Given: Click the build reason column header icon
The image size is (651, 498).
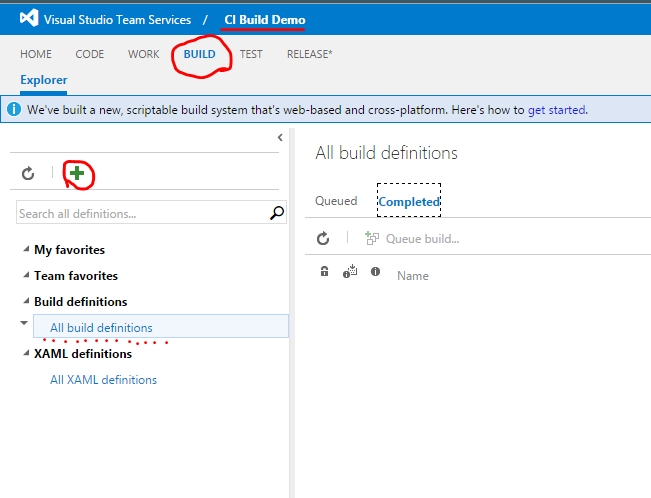Looking at the screenshot, I should tap(350, 271).
